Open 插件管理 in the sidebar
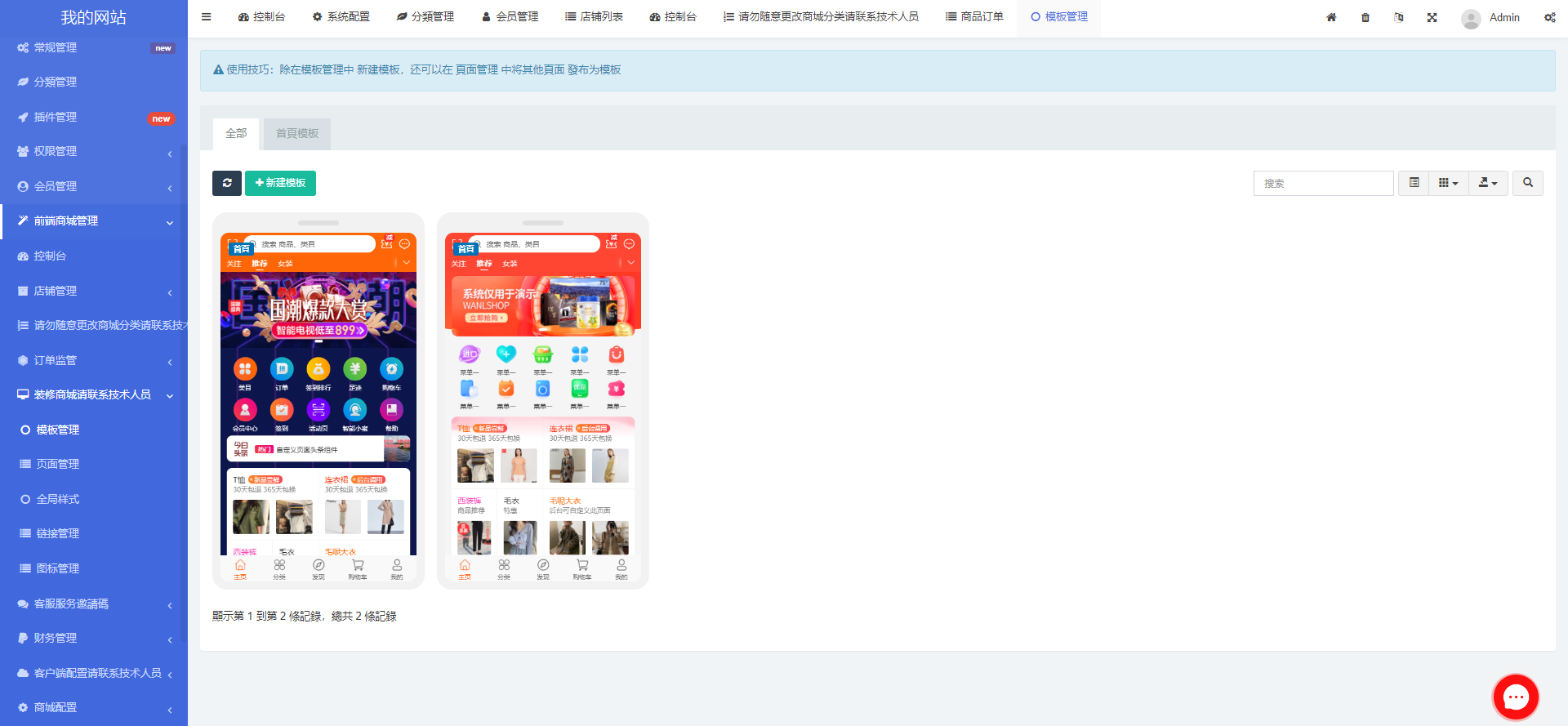Viewport: 1568px width, 726px height. pos(94,117)
